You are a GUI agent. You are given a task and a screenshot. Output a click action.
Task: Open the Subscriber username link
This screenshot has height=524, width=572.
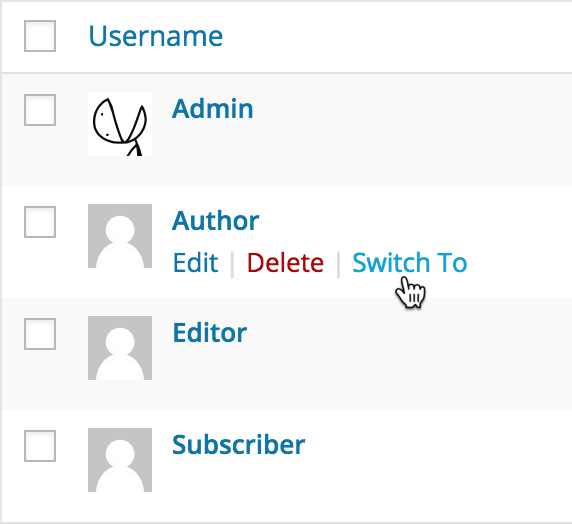(x=239, y=445)
